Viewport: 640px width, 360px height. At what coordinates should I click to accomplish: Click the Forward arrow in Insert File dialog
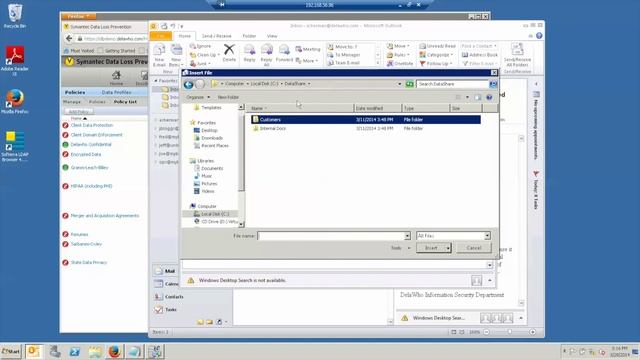[200, 84]
